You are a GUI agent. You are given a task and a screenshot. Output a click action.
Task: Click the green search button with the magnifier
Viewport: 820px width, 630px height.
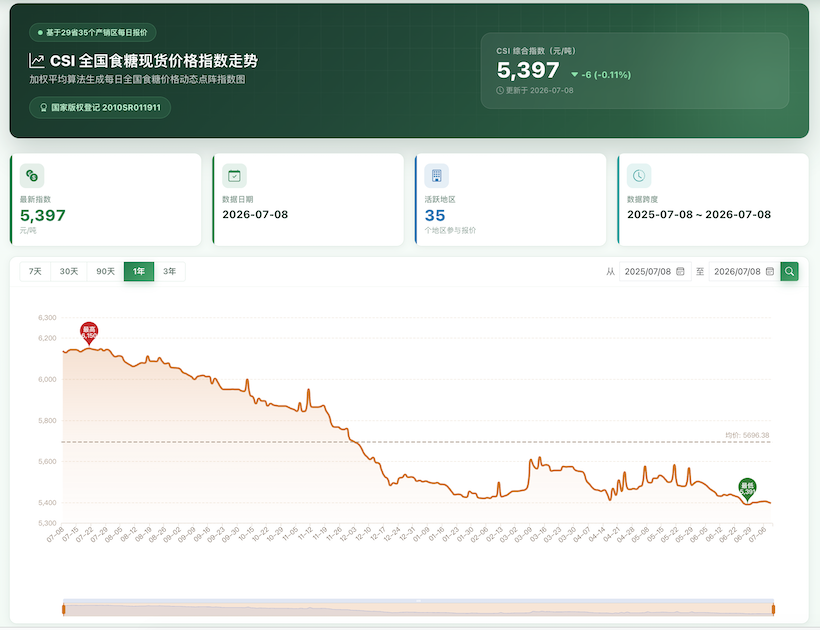pos(789,271)
